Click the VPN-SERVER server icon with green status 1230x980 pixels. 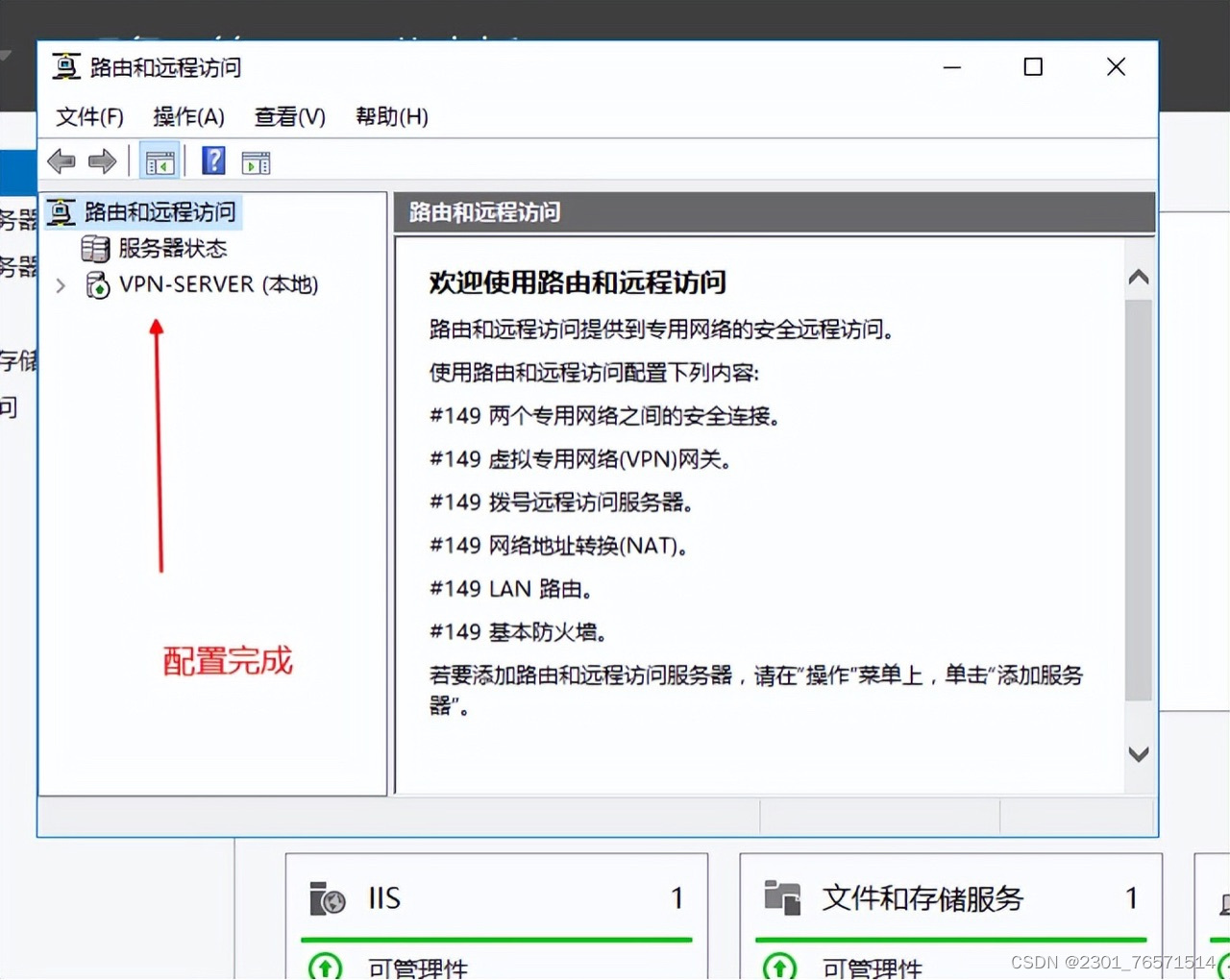click(x=97, y=284)
